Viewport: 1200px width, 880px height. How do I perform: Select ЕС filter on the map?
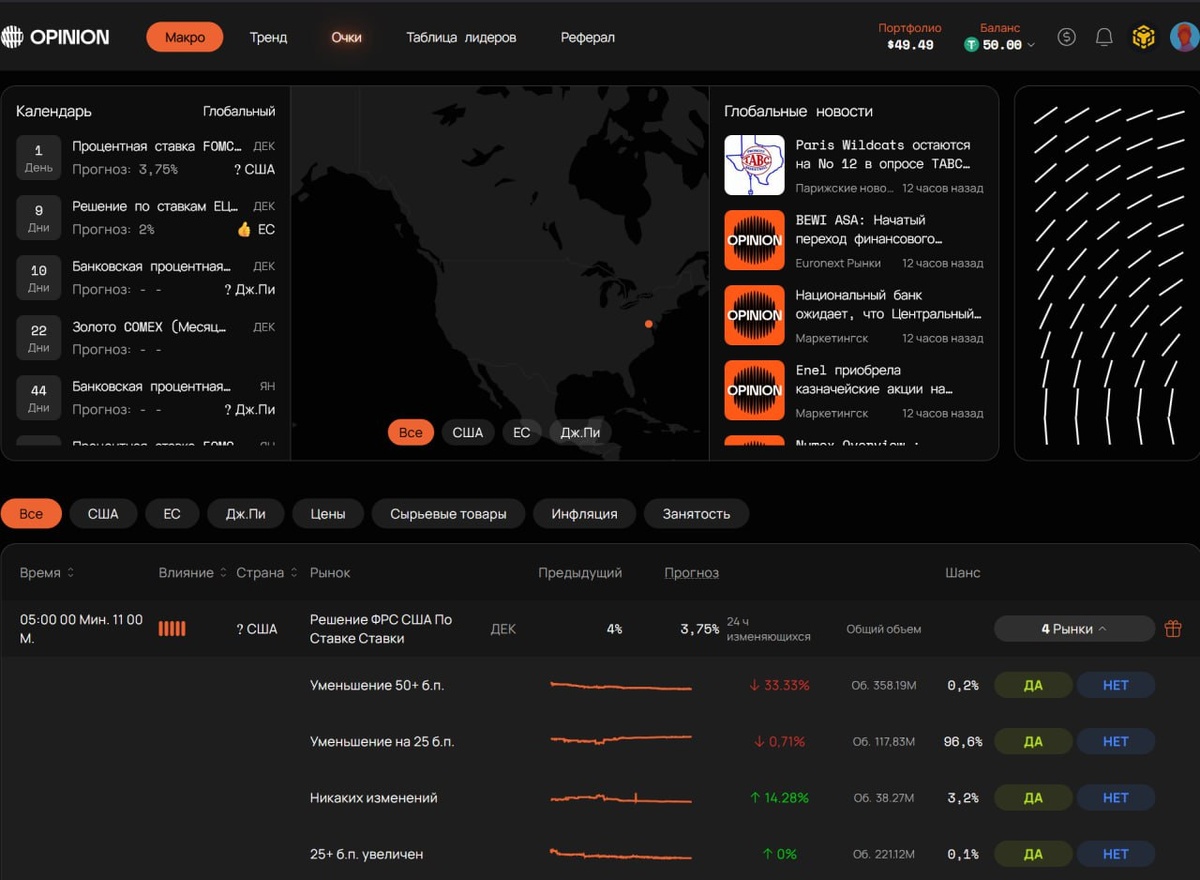[522, 433]
